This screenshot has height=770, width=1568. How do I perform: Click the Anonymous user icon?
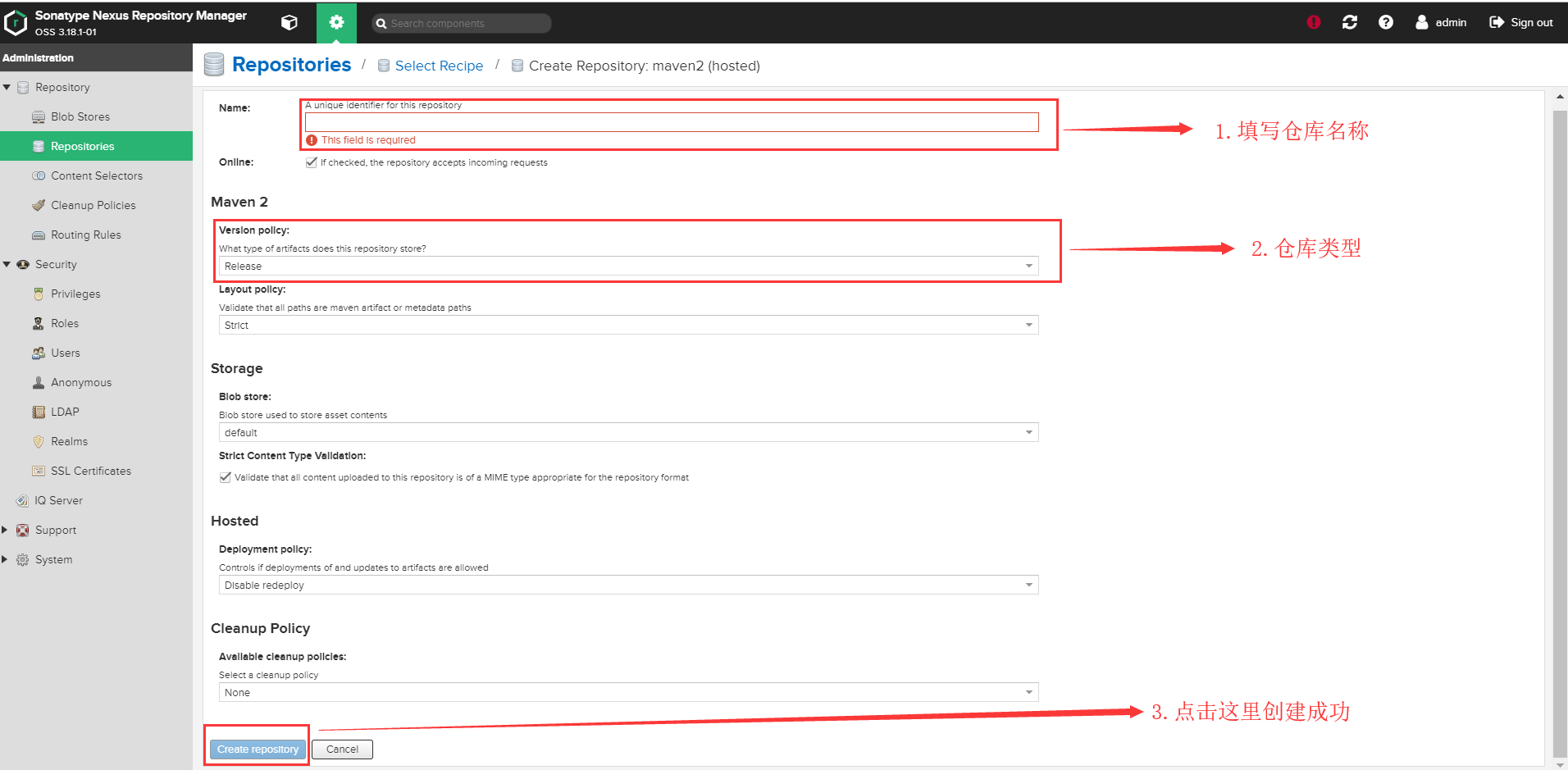coord(39,383)
